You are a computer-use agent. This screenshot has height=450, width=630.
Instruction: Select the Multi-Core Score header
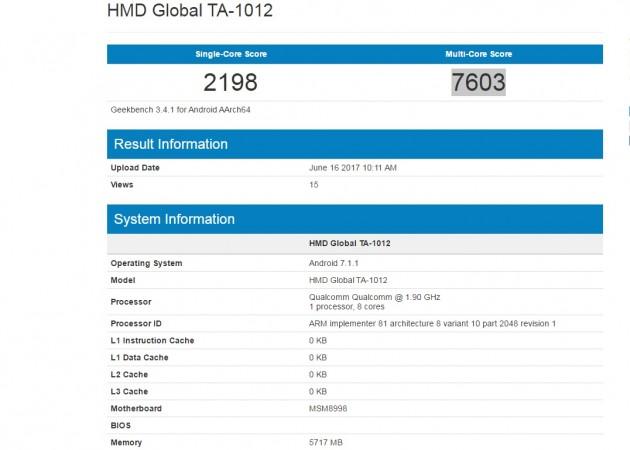pos(479,54)
